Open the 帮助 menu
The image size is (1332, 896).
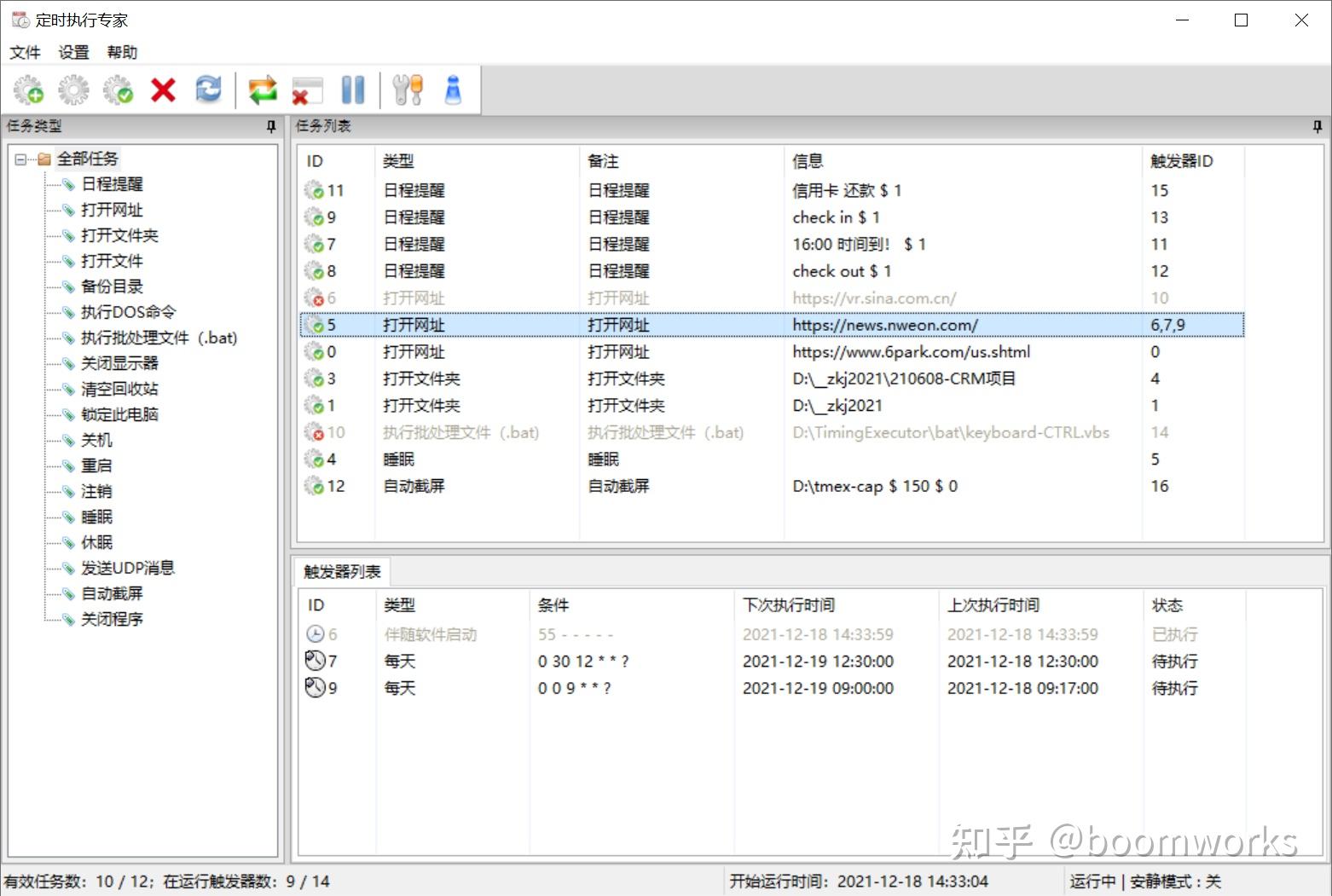(122, 52)
